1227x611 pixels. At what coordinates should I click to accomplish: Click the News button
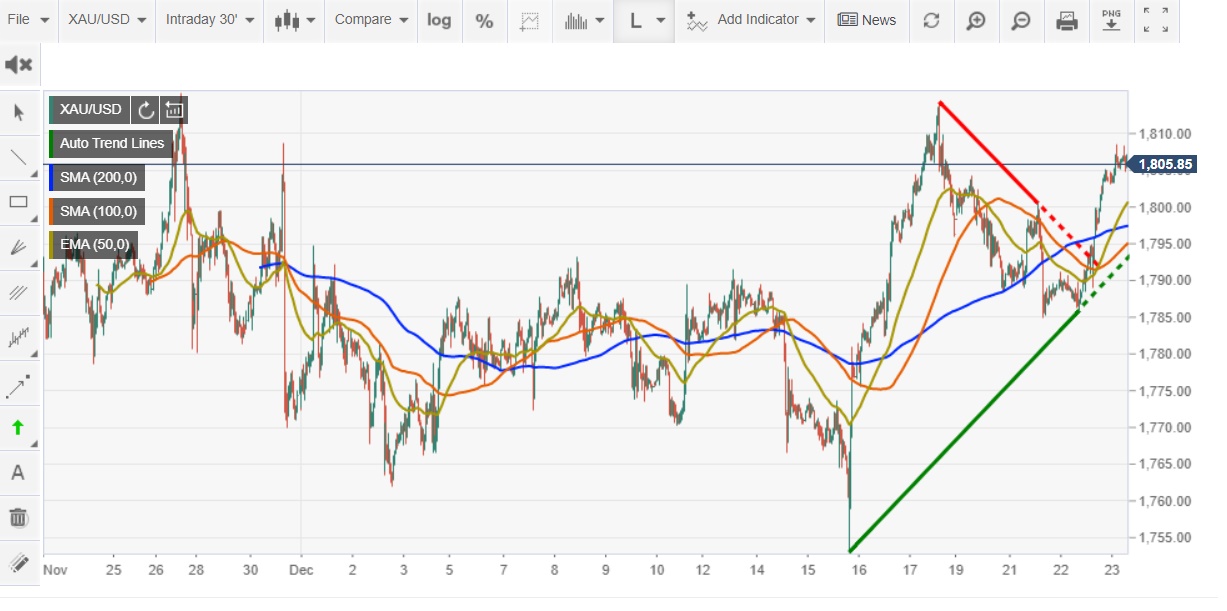tap(866, 20)
